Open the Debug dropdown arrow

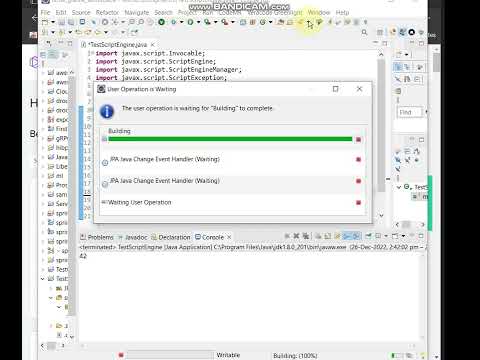click(x=182, y=22)
